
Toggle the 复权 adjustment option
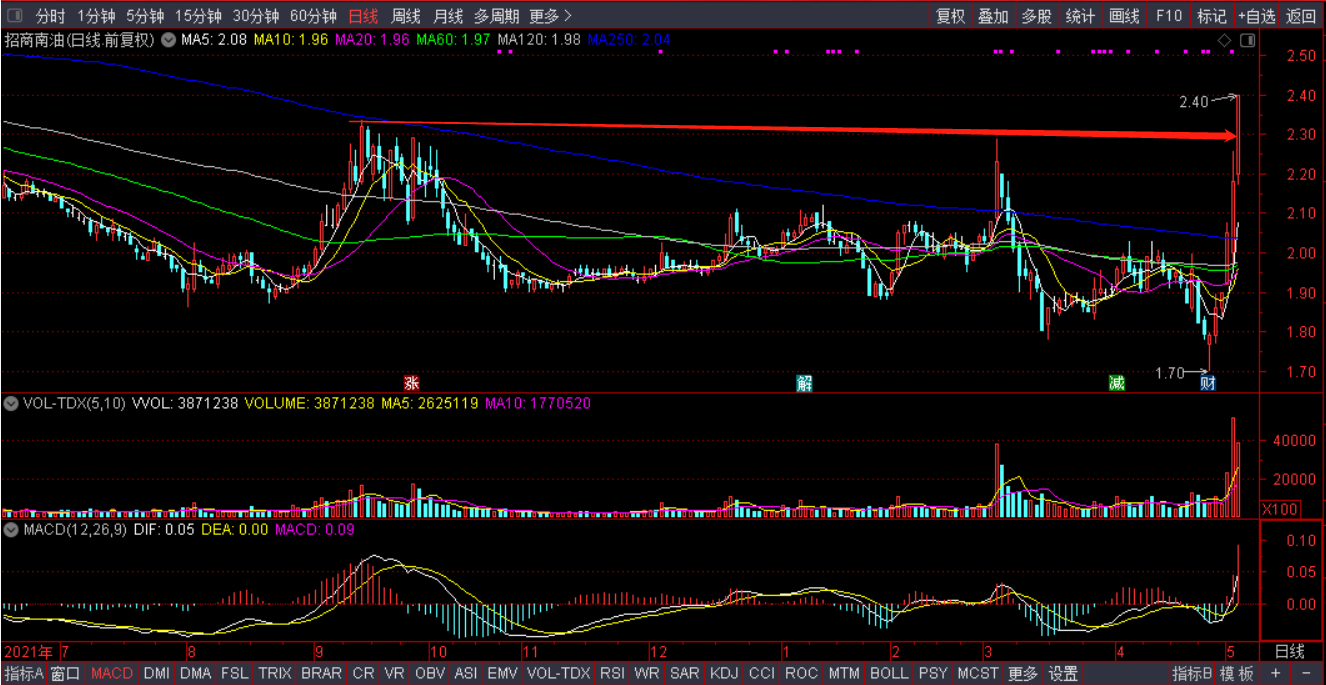[950, 16]
